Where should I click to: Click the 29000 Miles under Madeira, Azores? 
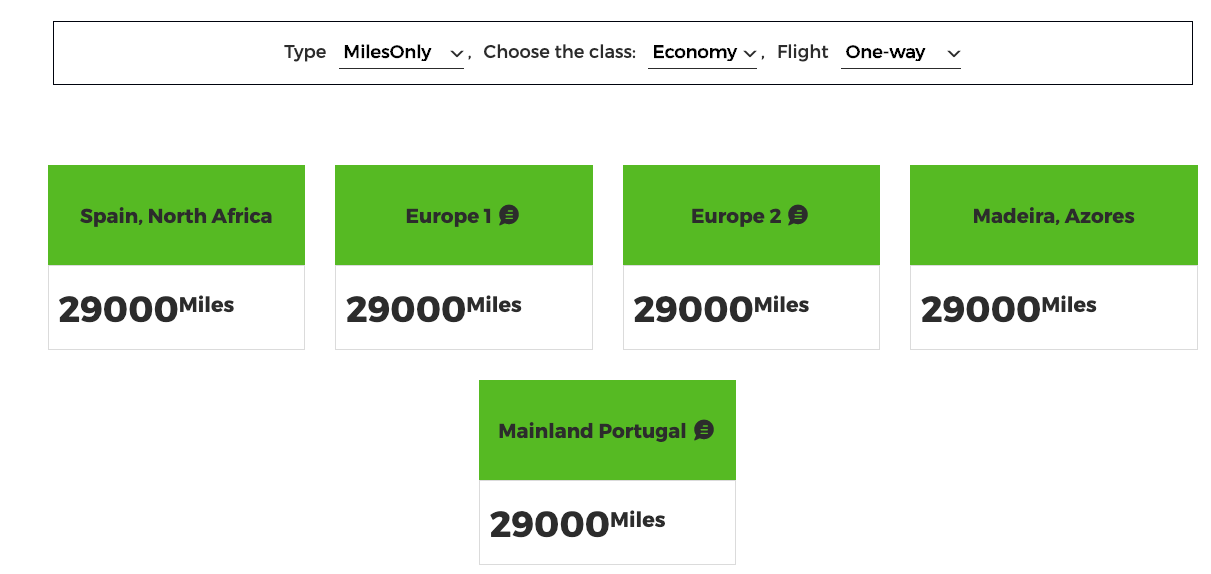tap(1008, 308)
